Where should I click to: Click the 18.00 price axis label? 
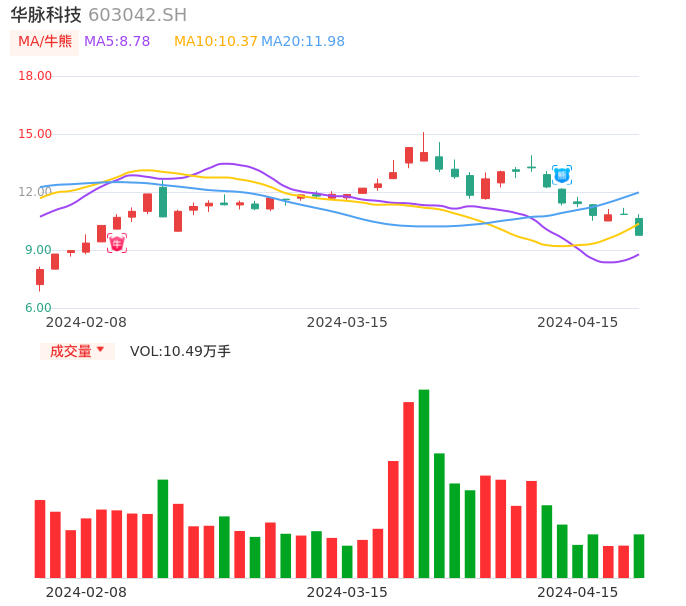(x=35, y=76)
